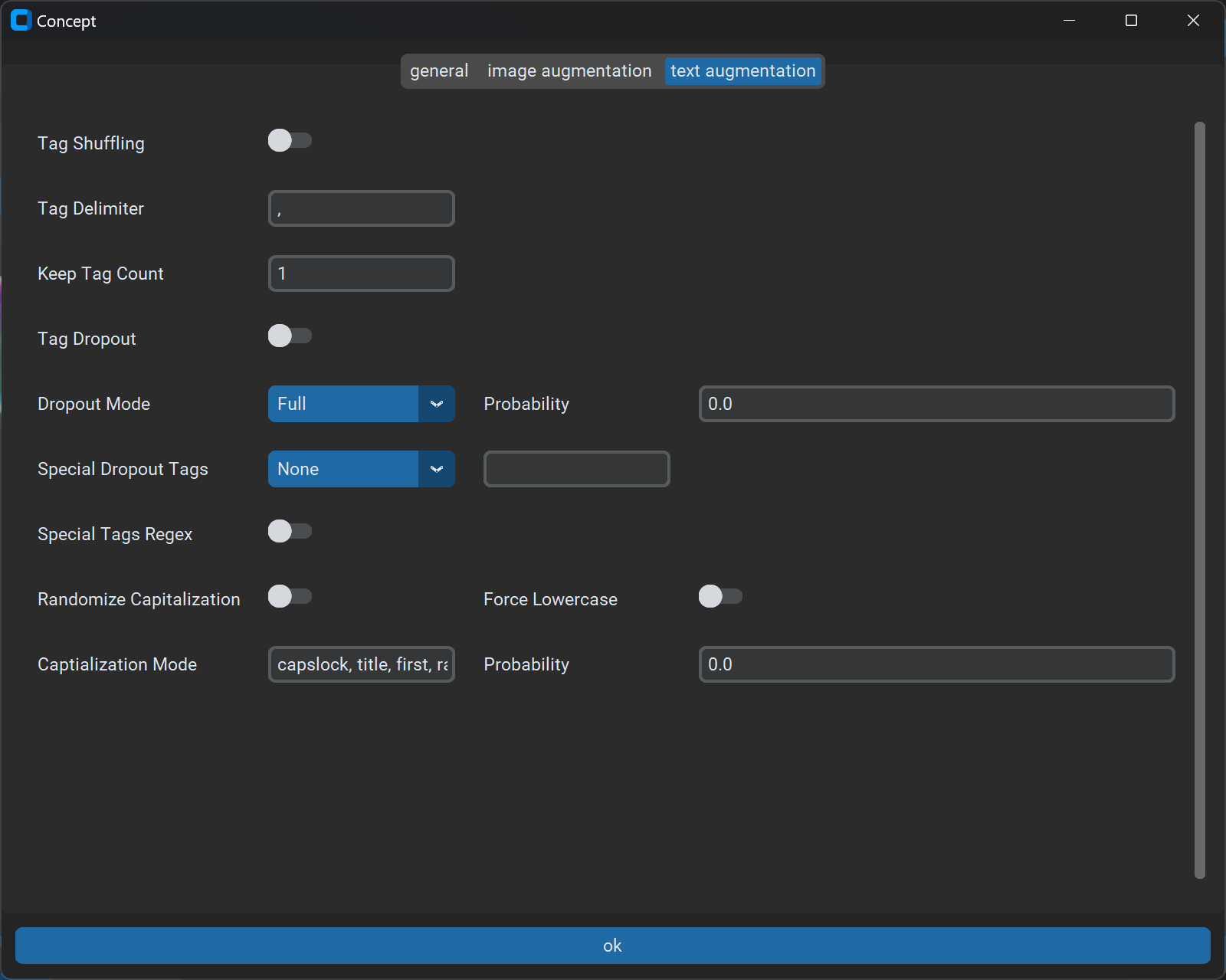The width and height of the screenshot is (1226, 980).
Task: Open the Dropout Mode dropdown
Action: tap(343, 404)
